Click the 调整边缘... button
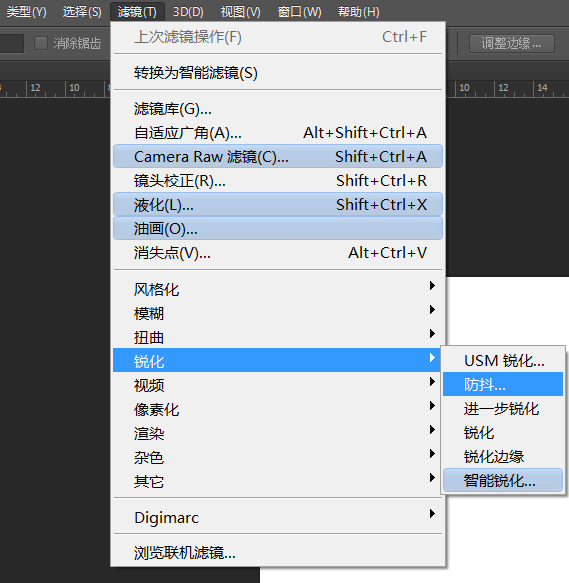Screen dimensions: 569x583 click(x=512, y=44)
